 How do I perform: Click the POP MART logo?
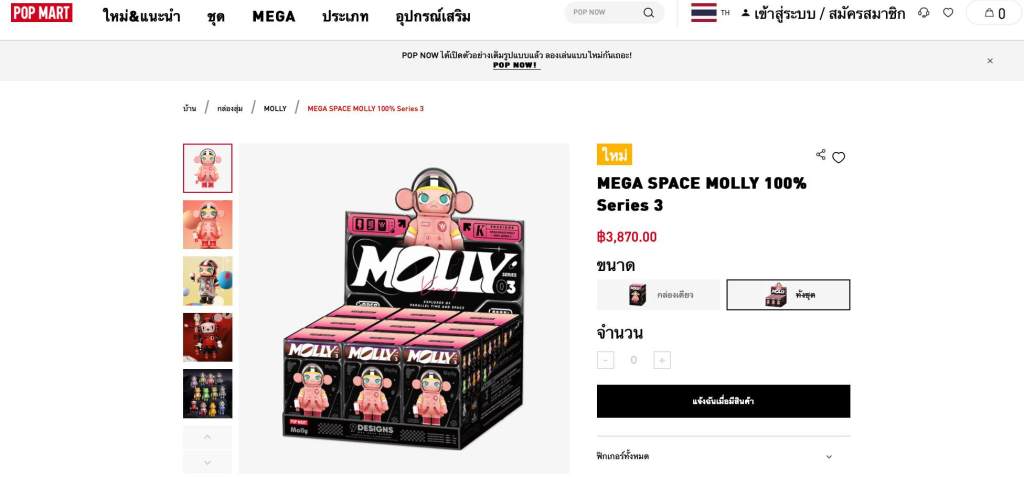click(42, 13)
